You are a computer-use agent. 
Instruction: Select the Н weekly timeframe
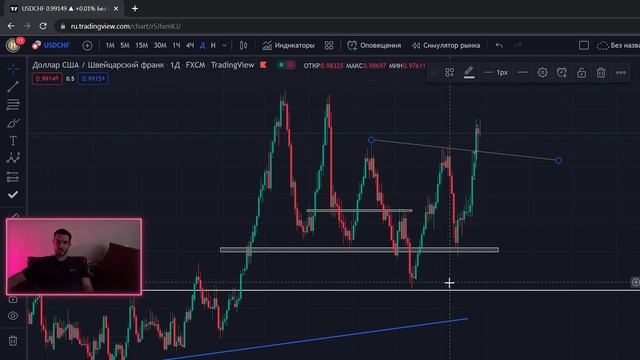click(213, 46)
